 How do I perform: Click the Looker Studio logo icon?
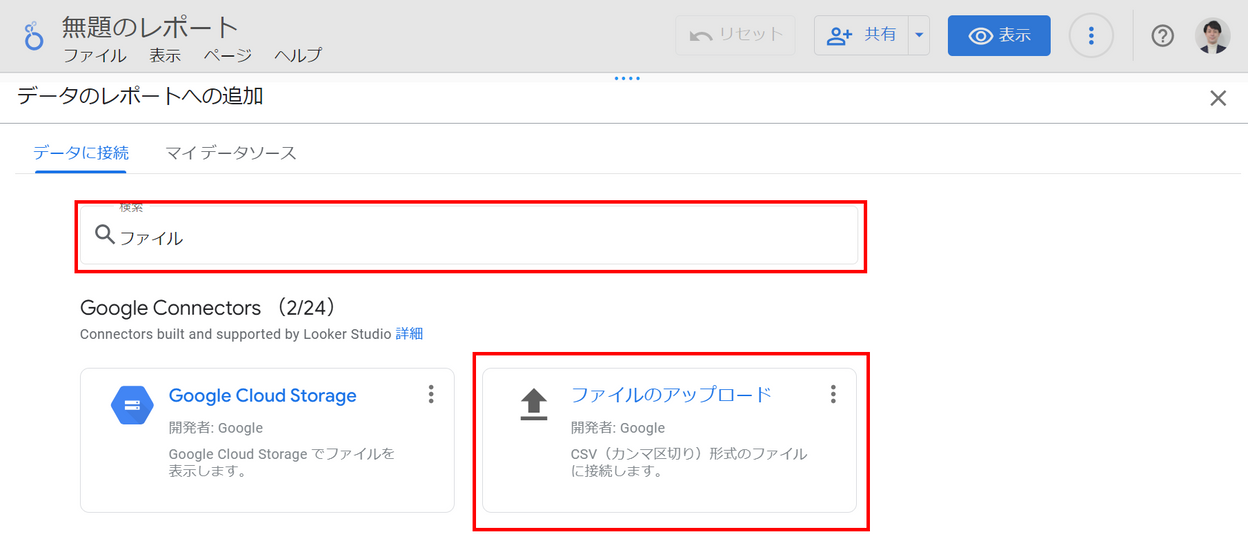(x=34, y=36)
